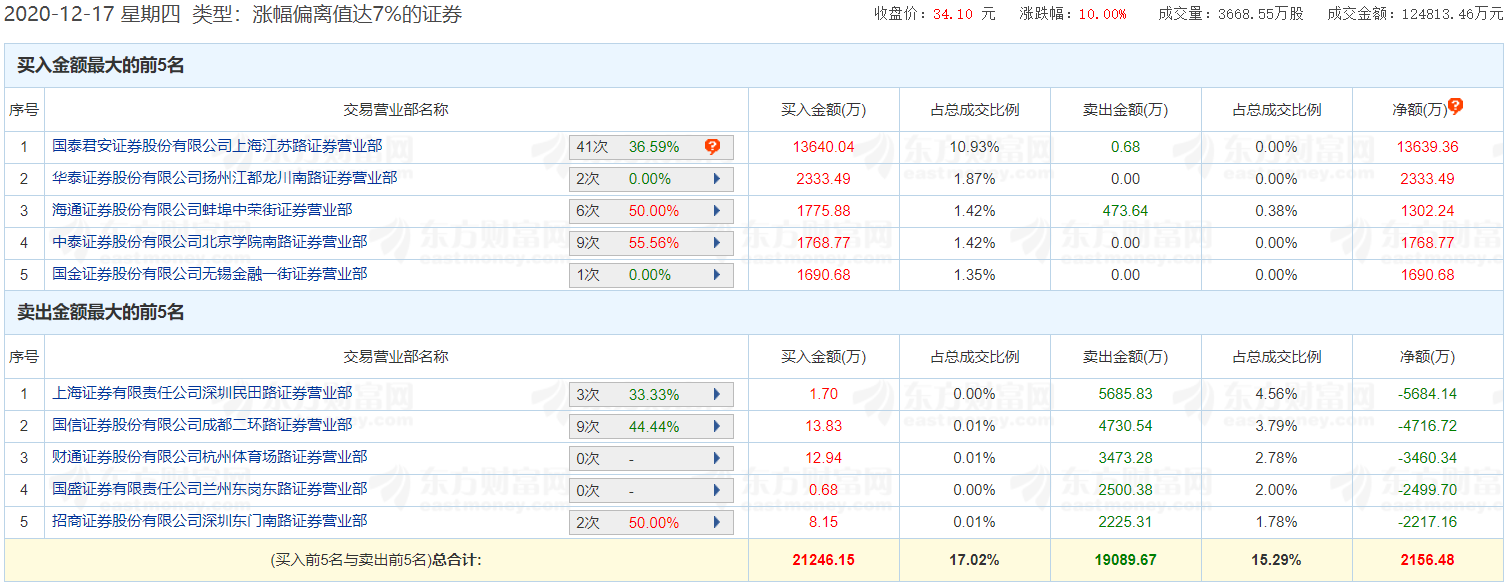Open 上海证券深圳民田路证券营业部 link
Viewport: 1507px width, 586px height.
pyautogui.click(x=202, y=393)
